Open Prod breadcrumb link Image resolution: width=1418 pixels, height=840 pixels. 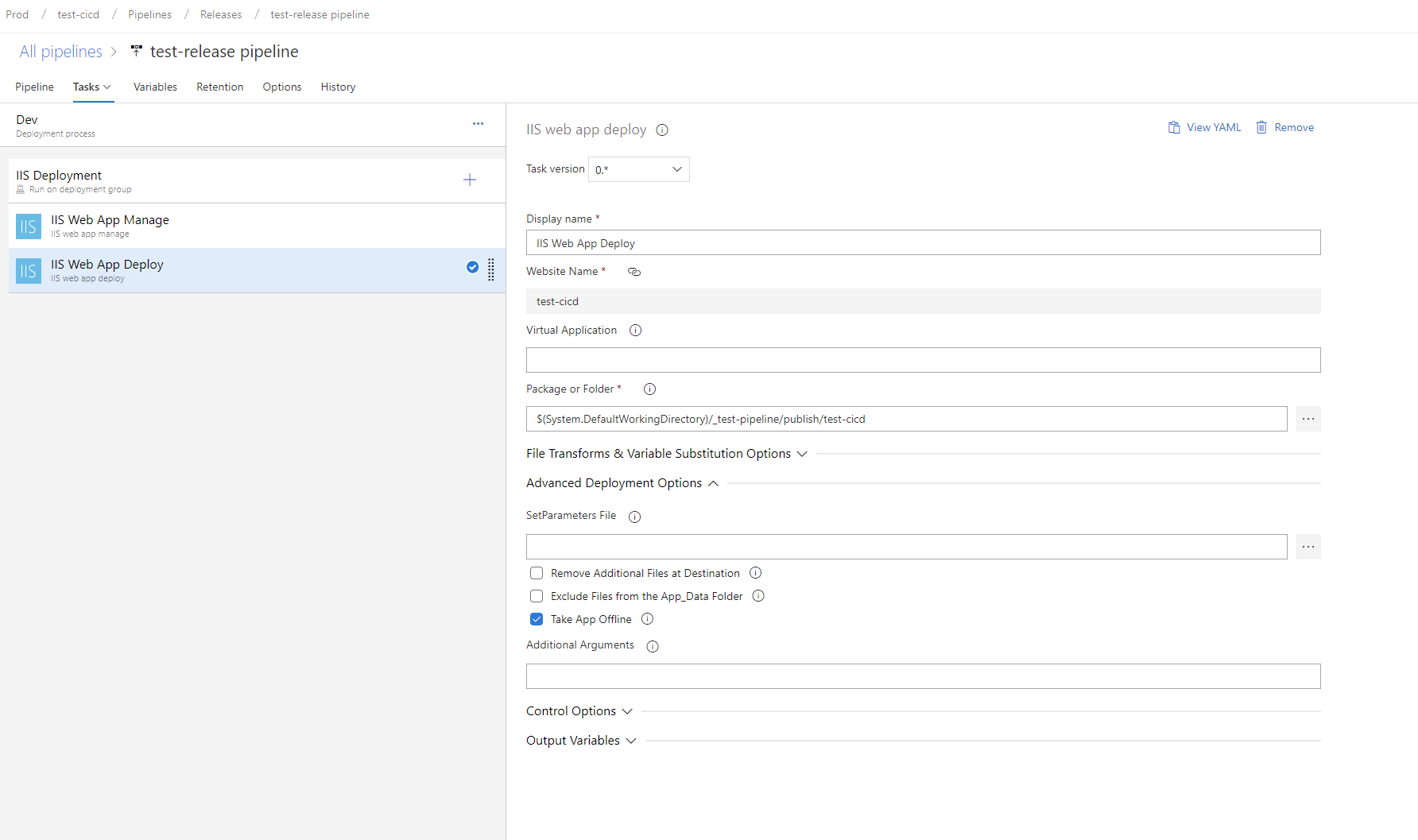(17, 15)
